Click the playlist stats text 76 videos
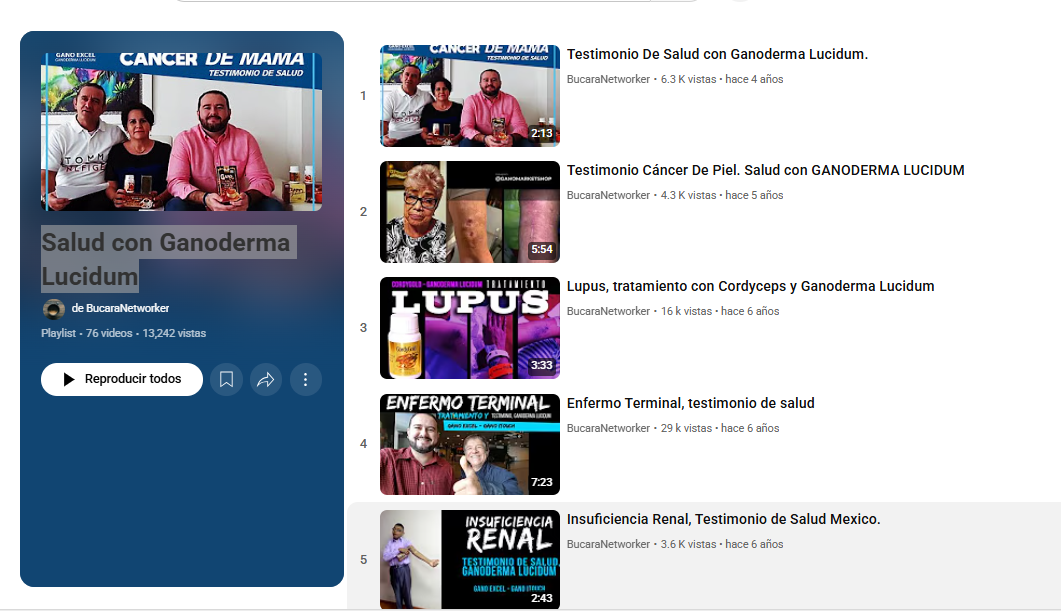Screen dimensions: 1061x611 click(x=109, y=333)
